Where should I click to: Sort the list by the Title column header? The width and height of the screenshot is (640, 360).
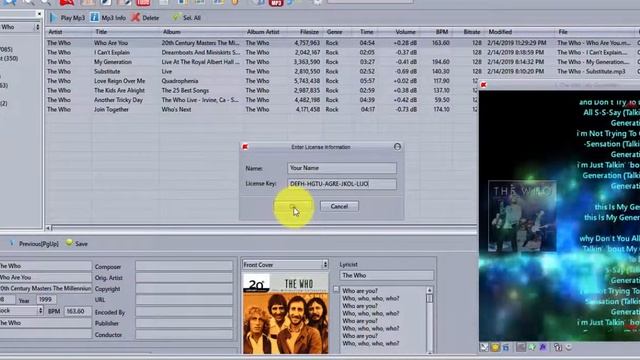tap(126, 32)
